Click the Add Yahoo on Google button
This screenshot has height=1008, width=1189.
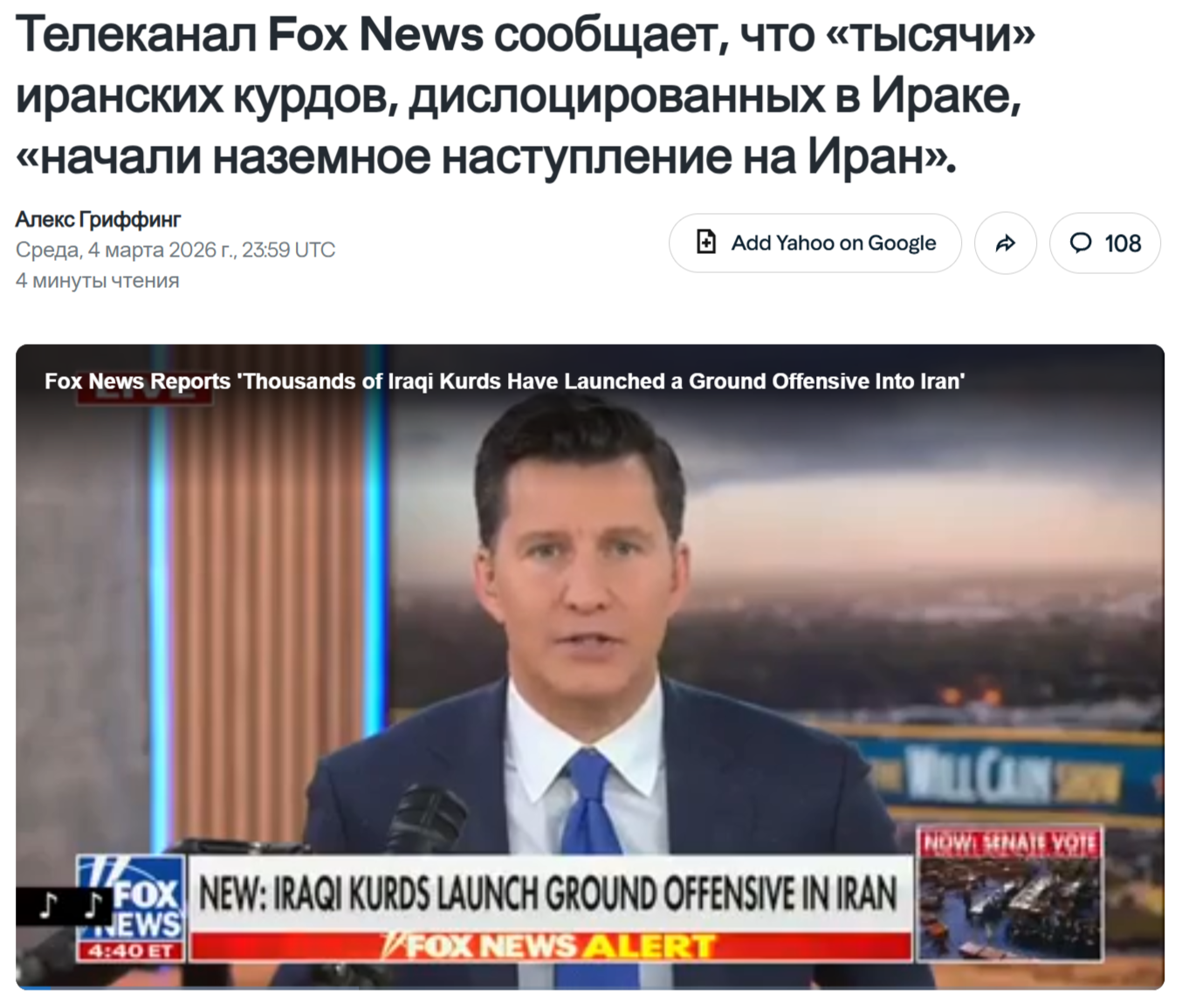814,243
